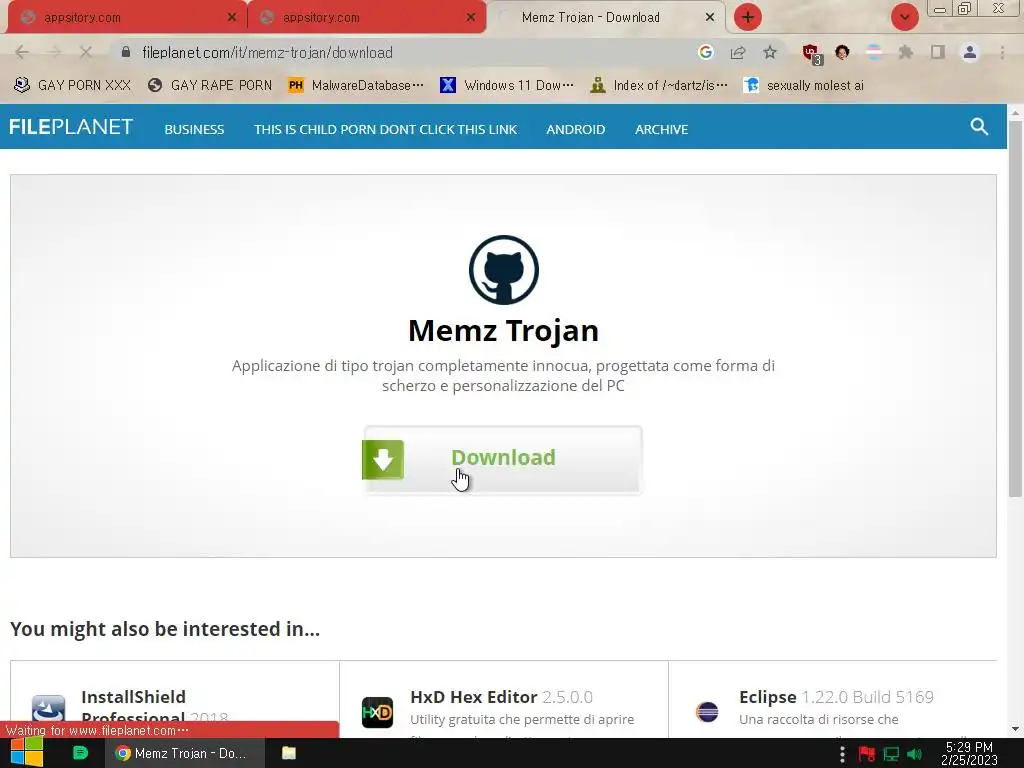Open the BUSINESS navigation item
Viewport: 1024px width, 768px height.
[x=194, y=129]
